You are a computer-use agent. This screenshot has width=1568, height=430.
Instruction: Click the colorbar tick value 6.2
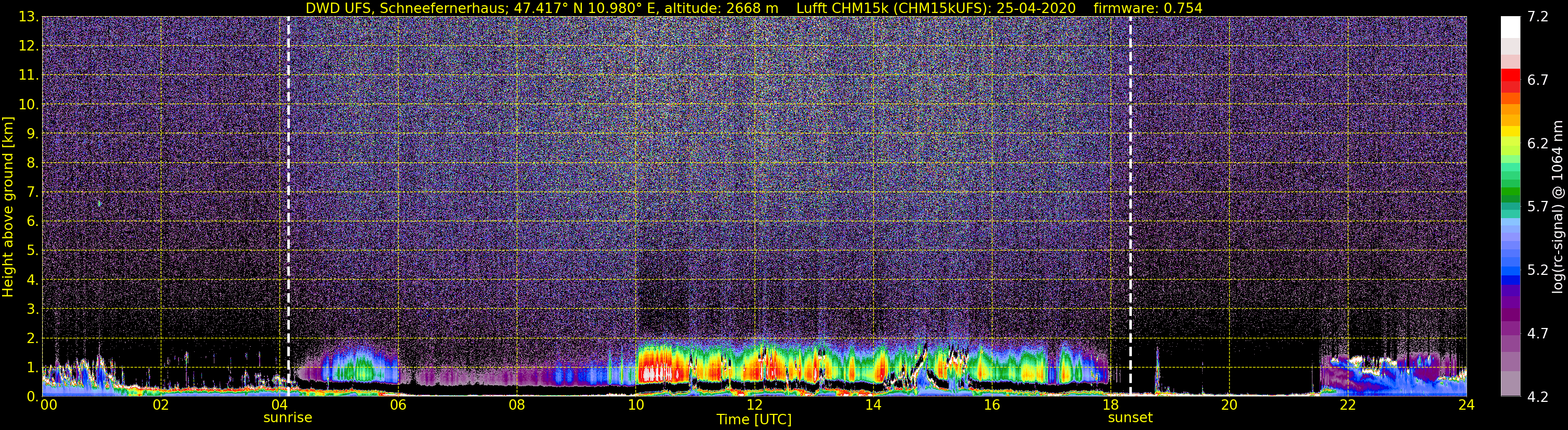coord(1538,144)
